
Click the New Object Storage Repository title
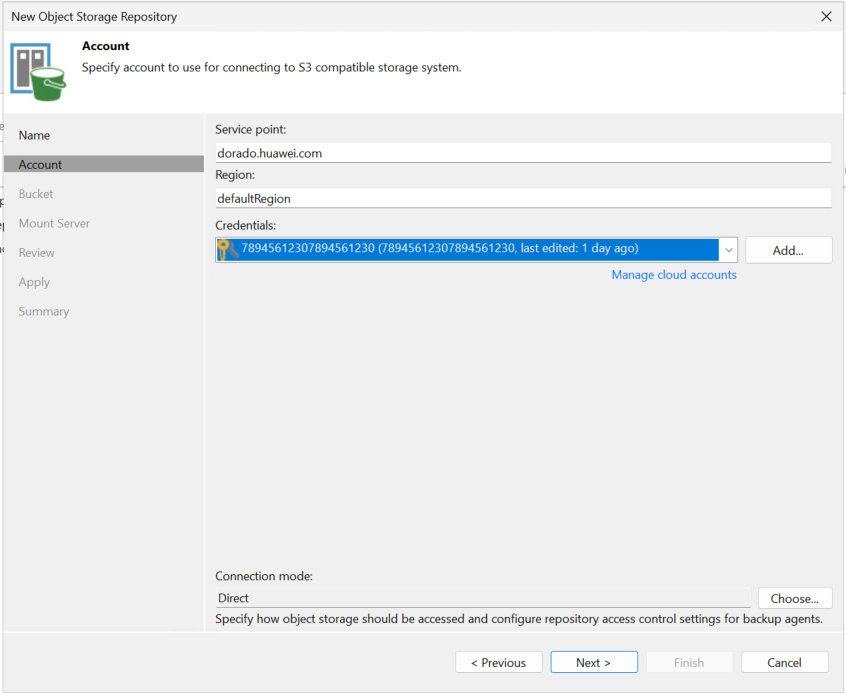(94, 17)
